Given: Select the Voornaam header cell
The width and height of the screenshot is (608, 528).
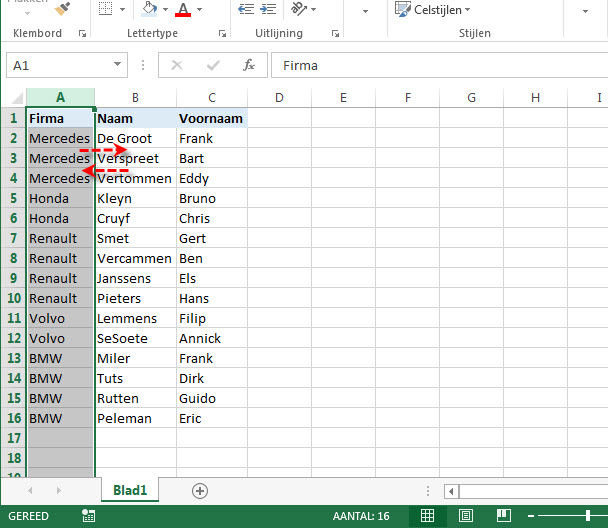Looking at the screenshot, I should (x=212, y=118).
